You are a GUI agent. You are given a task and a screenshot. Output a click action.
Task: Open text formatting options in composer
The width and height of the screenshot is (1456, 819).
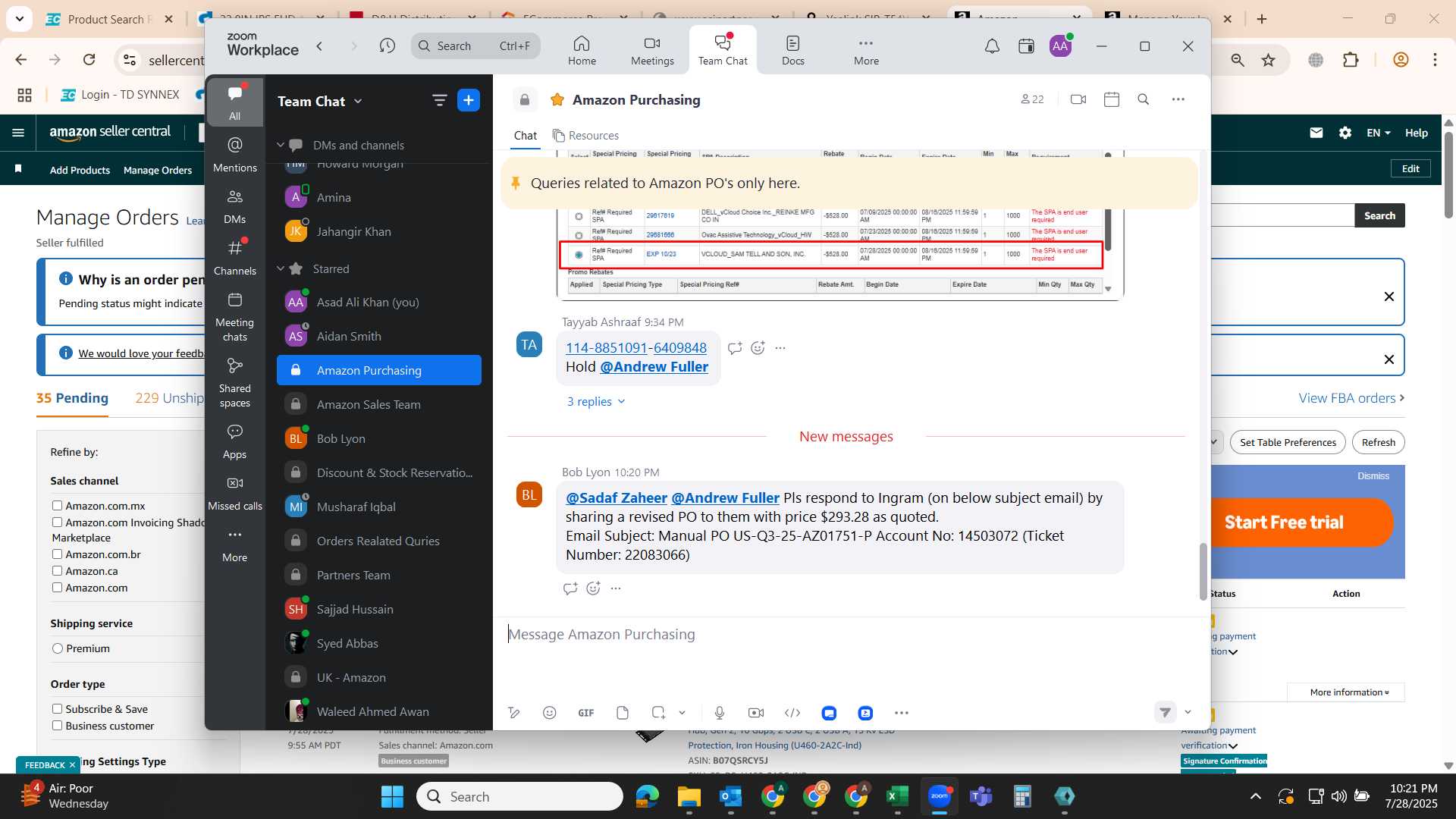tap(513, 713)
